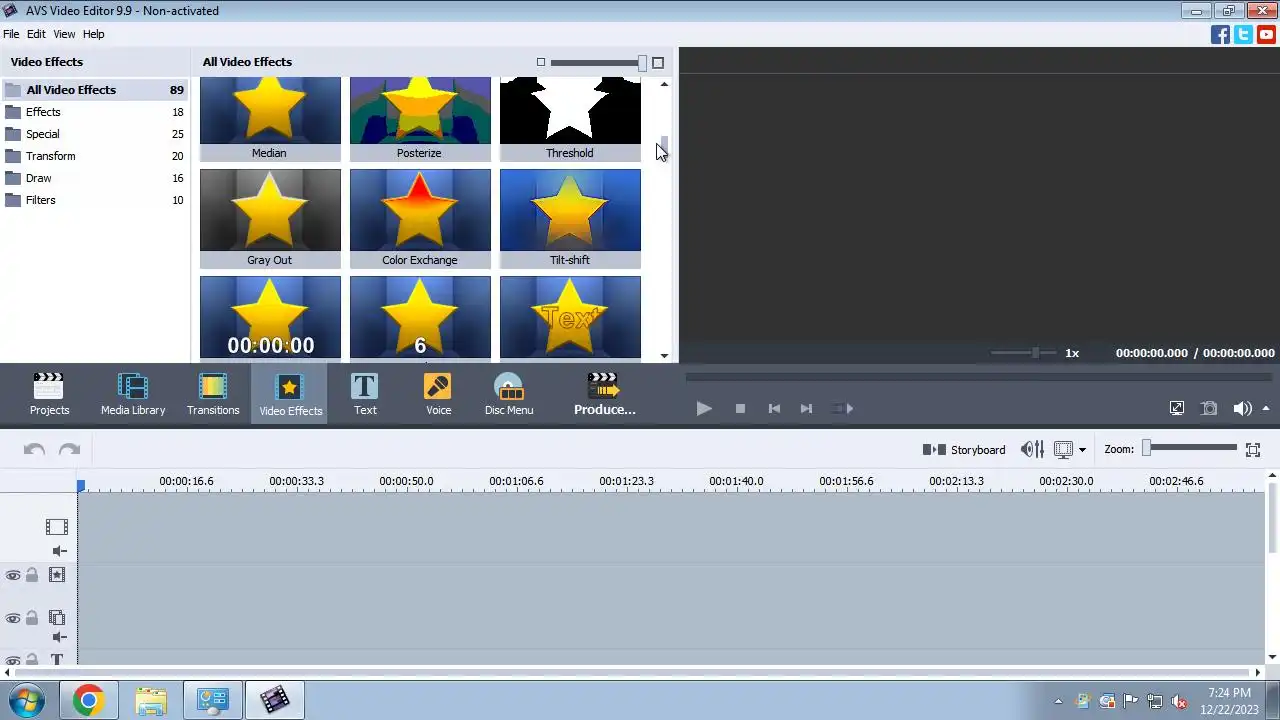Open the View menu

(x=64, y=34)
